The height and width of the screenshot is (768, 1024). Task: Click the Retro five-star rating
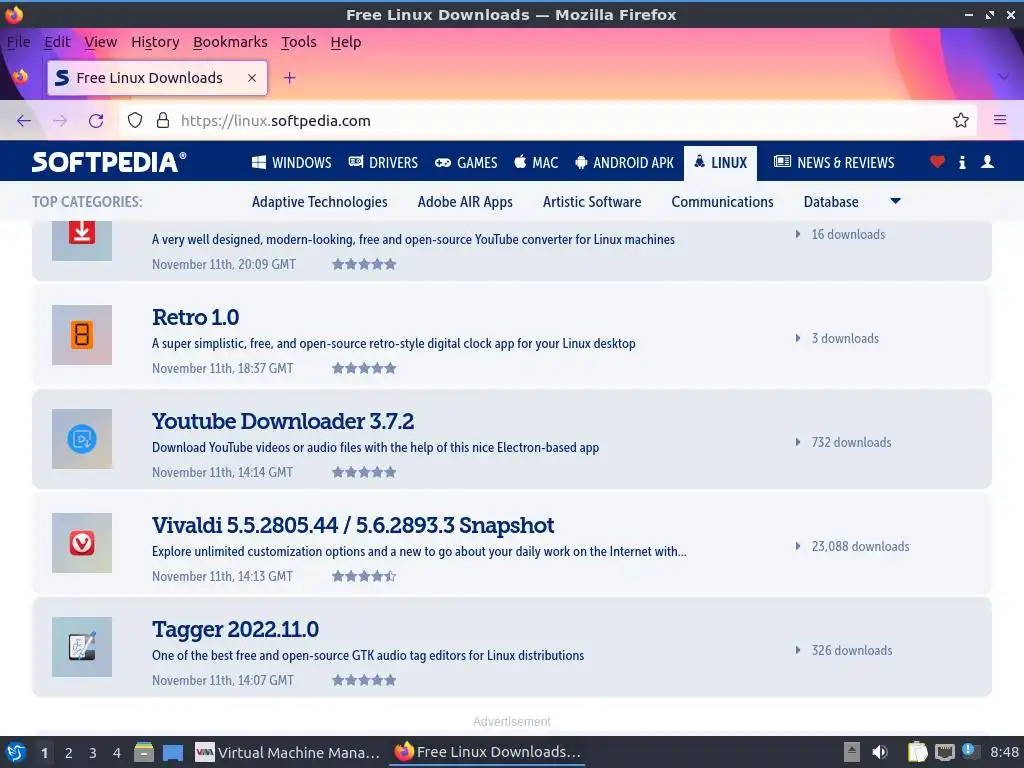[x=364, y=368]
